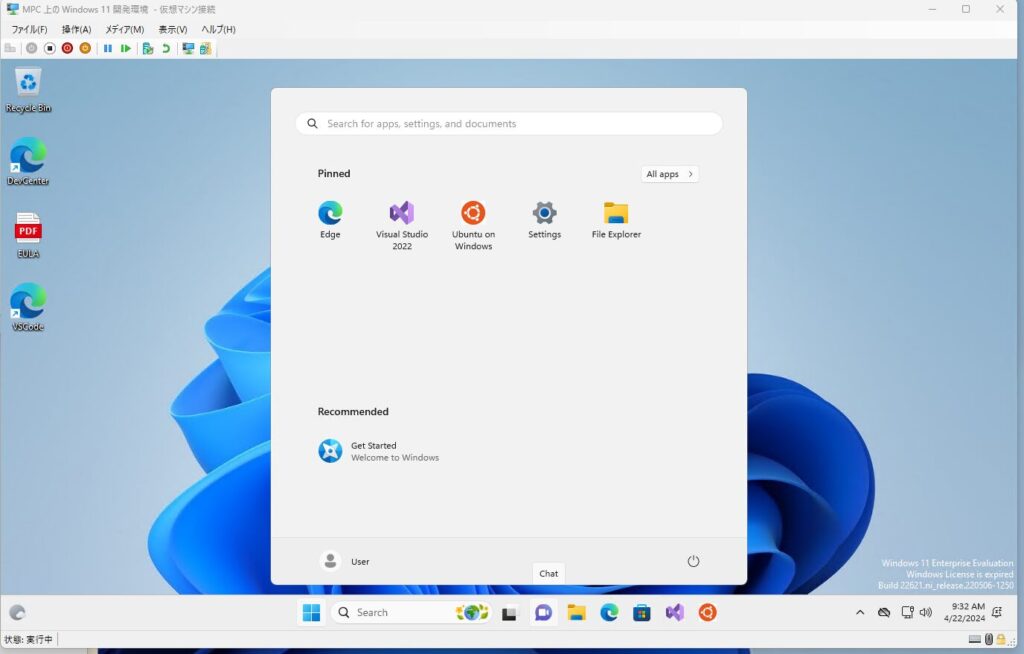Show hidden system tray icons chevron
Image resolution: width=1024 pixels, height=654 pixels.
pos(860,613)
